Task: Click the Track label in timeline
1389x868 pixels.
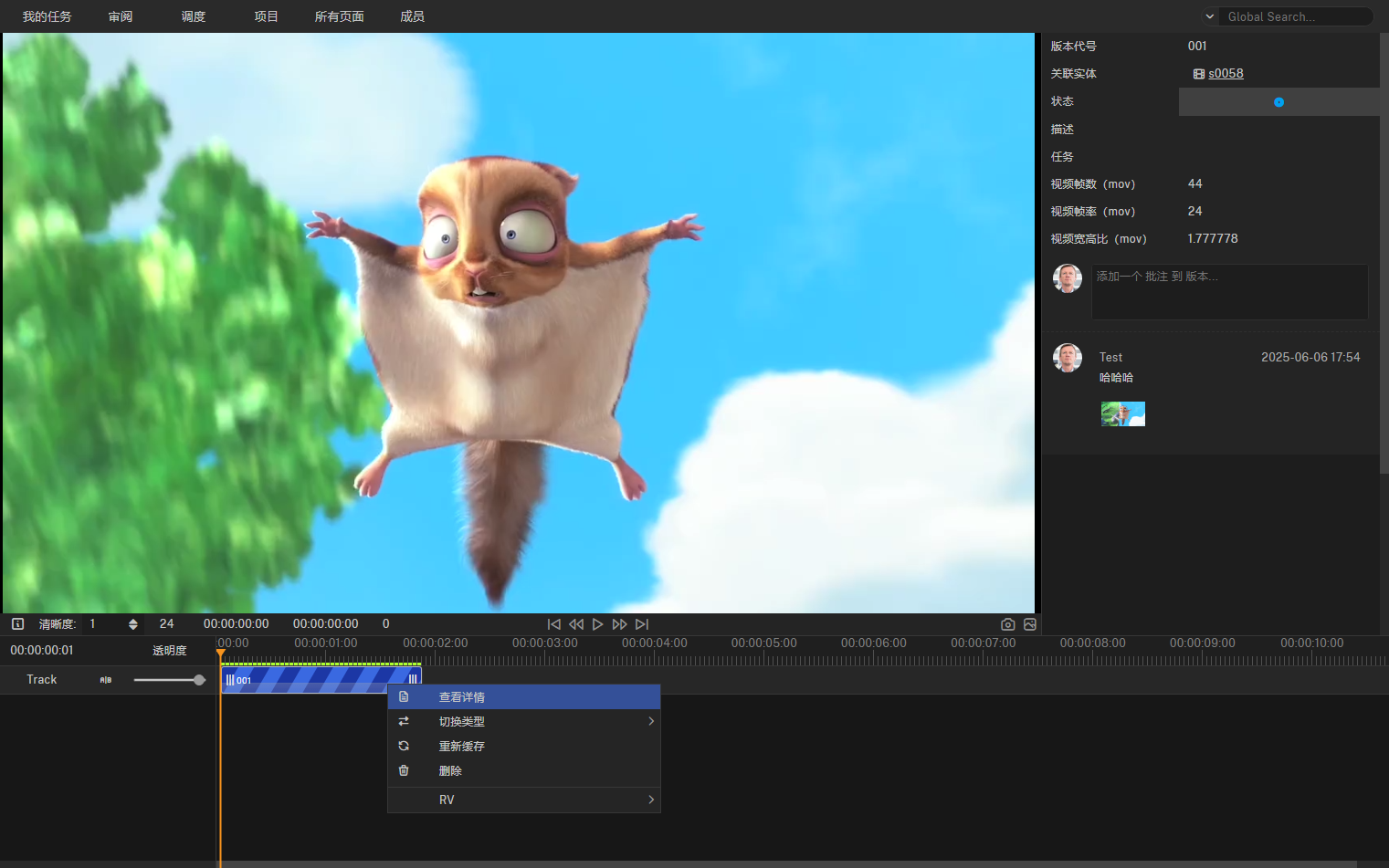Action: coord(42,680)
